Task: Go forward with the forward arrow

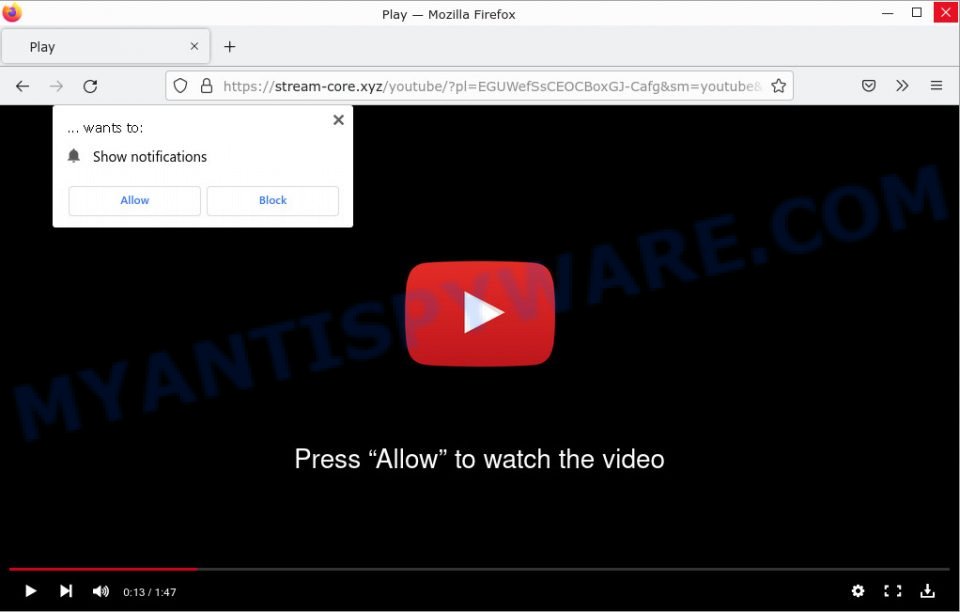Action: coord(56,86)
